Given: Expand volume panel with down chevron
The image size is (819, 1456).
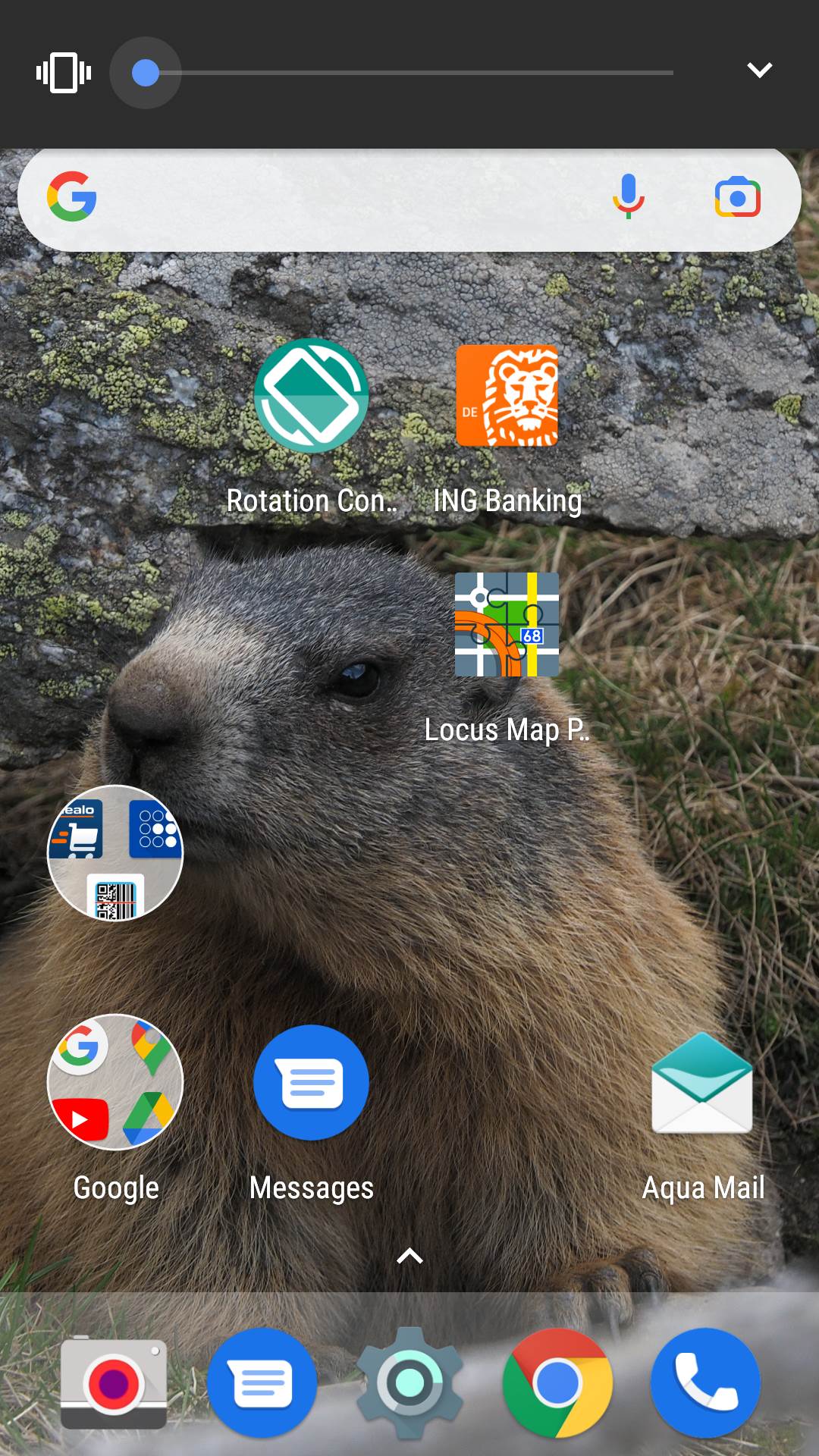Looking at the screenshot, I should click(759, 71).
